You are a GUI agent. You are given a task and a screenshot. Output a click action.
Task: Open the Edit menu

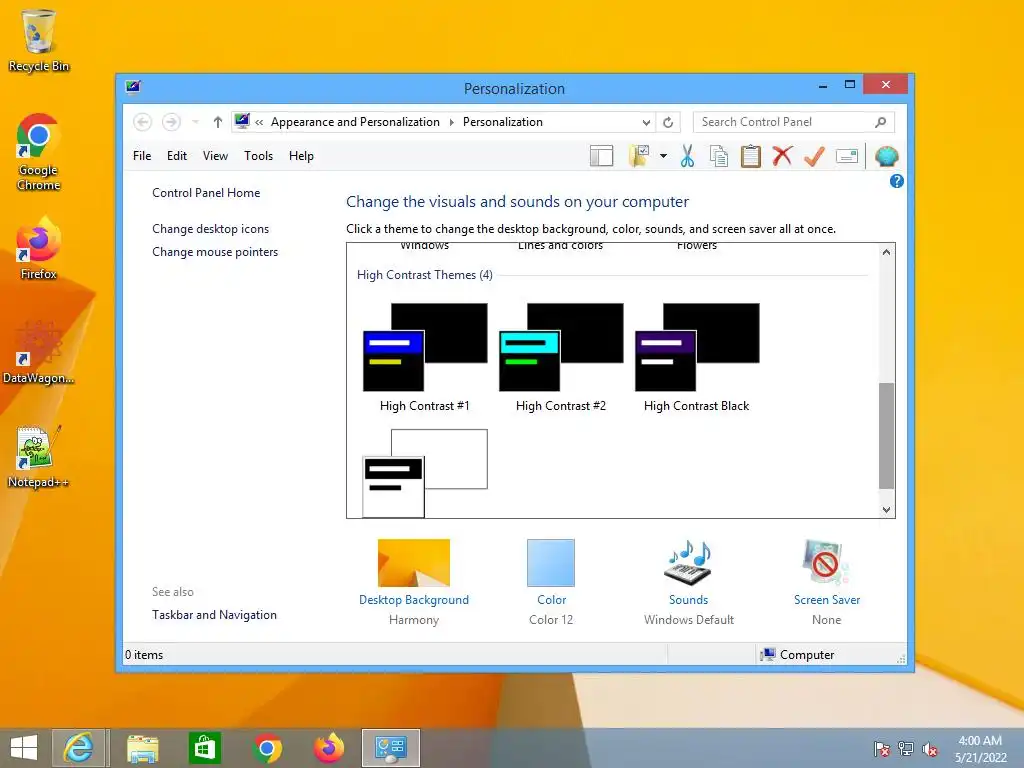coord(176,156)
